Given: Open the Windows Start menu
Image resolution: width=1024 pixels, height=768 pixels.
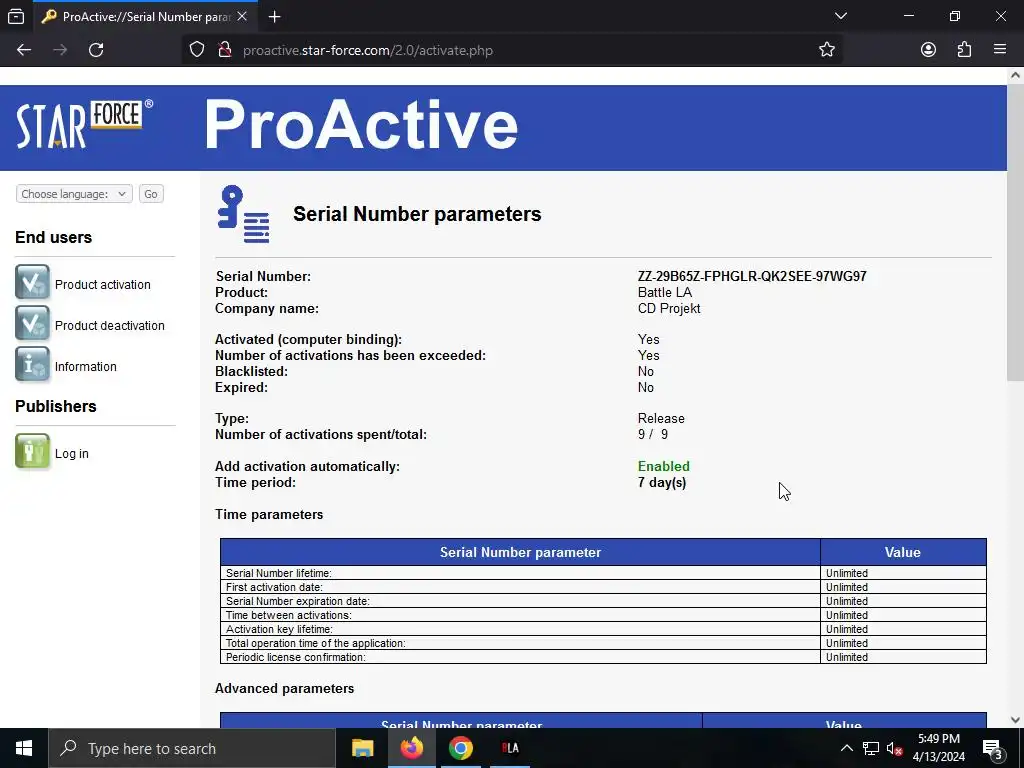Looking at the screenshot, I should tap(24, 748).
